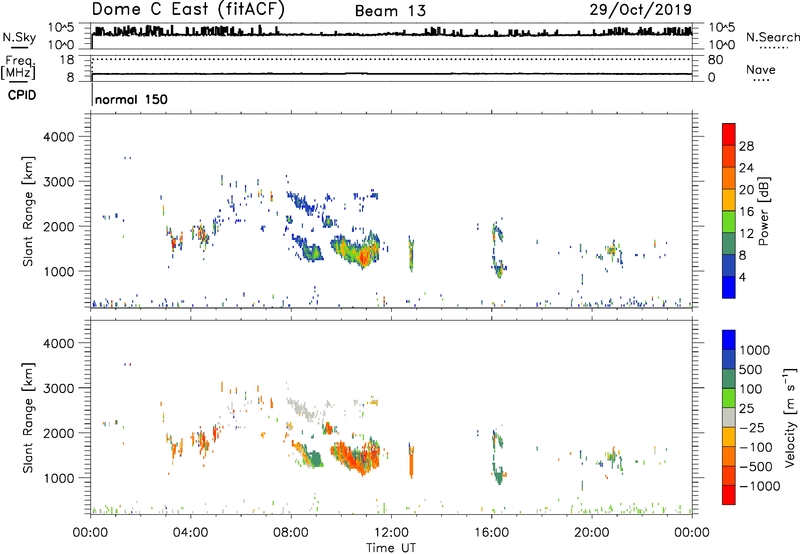
Task: Click the '80' tick on Nave axis
Action: (715, 60)
